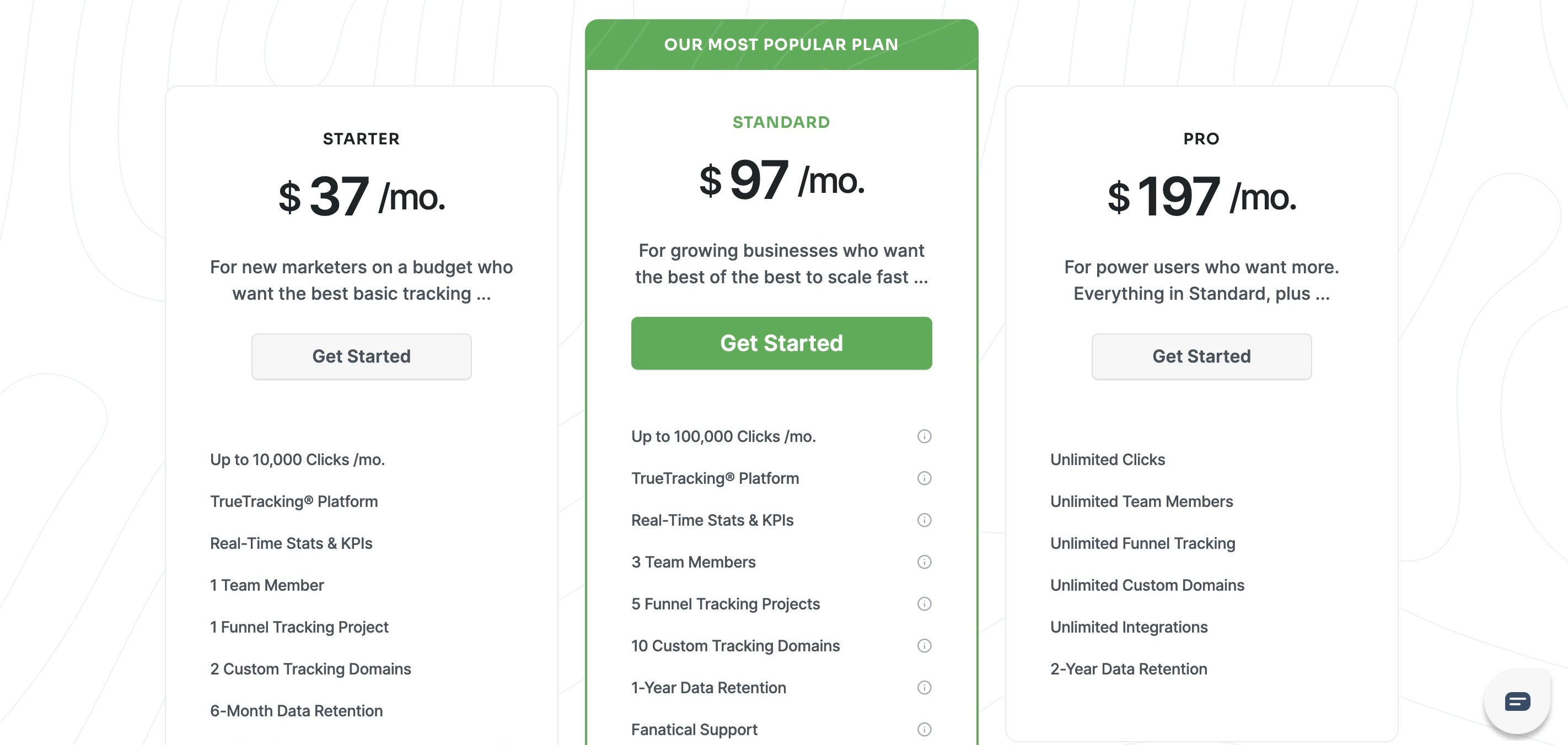Image resolution: width=1568 pixels, height=745 pixels.
Task: Open info for 5 Funnel Tracking Projects
Action: tap(924, 604)
